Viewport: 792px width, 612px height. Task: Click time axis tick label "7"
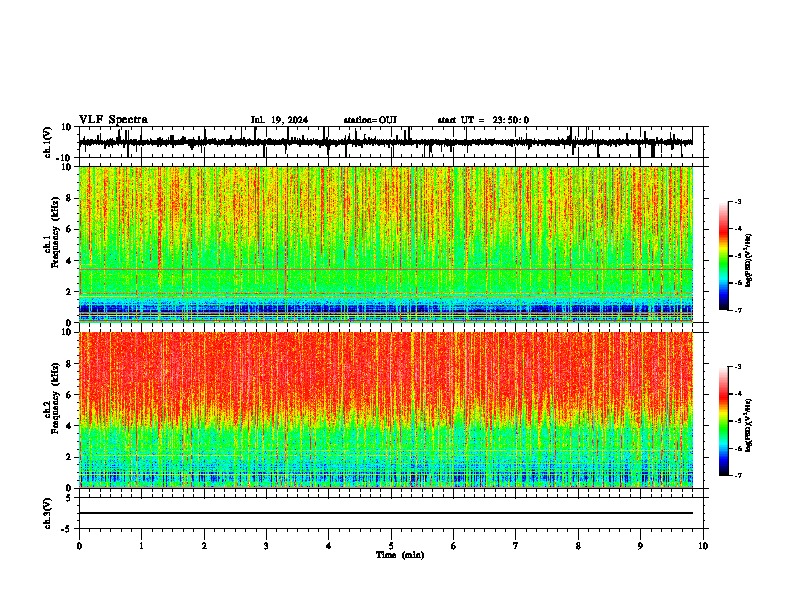point(516,546)
